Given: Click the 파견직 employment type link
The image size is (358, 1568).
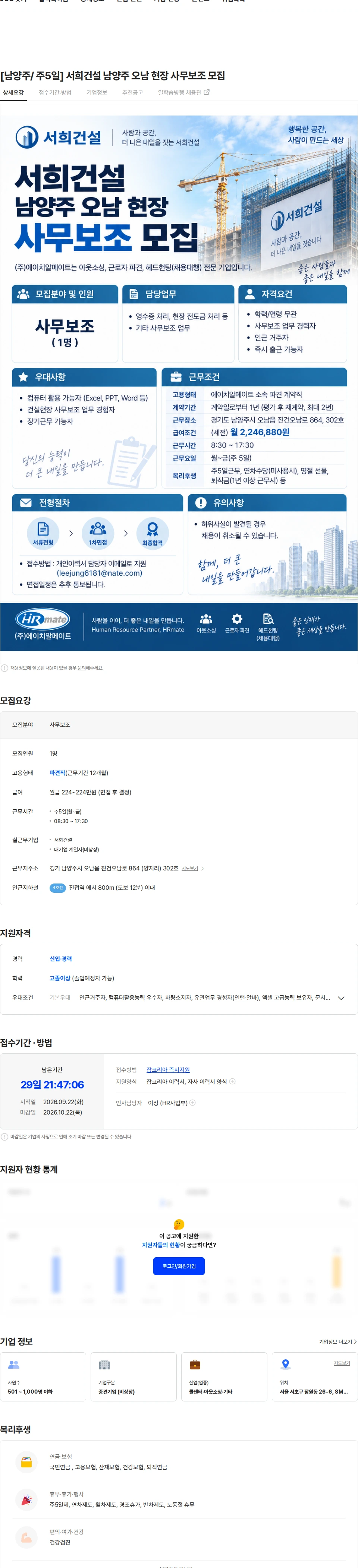Looking at the screenshot, I should [57, 773].
